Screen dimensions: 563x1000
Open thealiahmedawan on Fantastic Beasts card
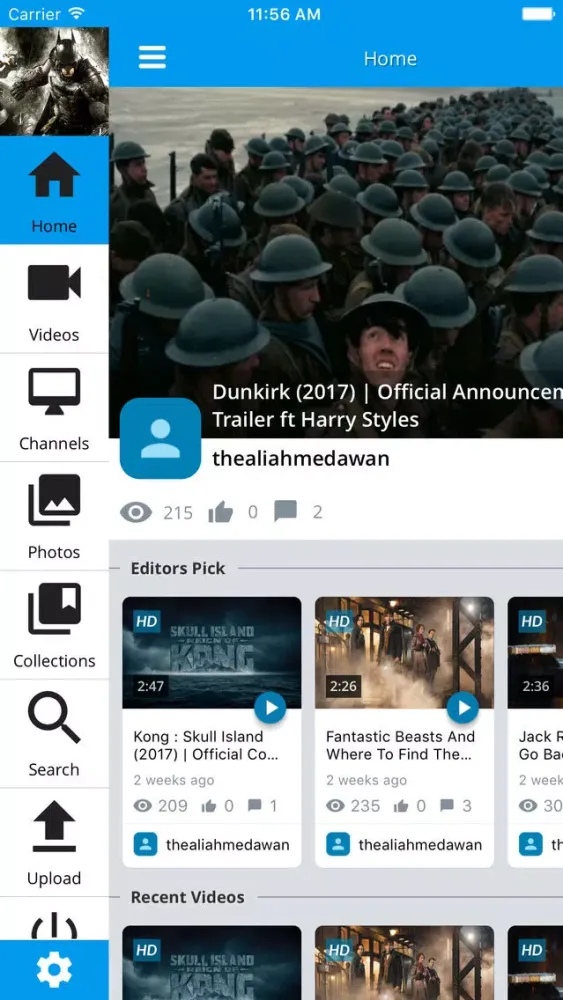pos(420,845)
